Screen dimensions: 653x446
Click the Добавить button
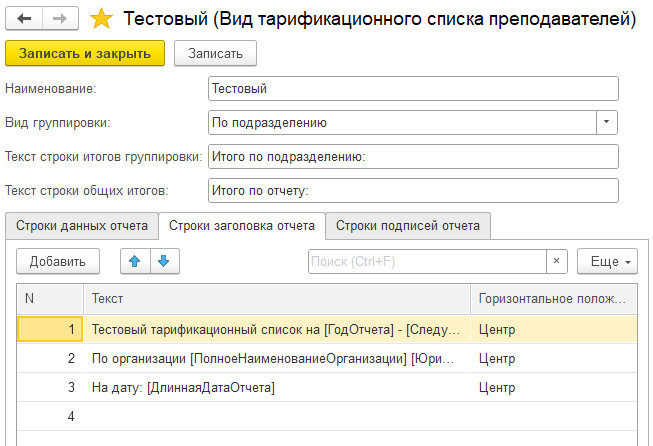click(x=57, y=261)
